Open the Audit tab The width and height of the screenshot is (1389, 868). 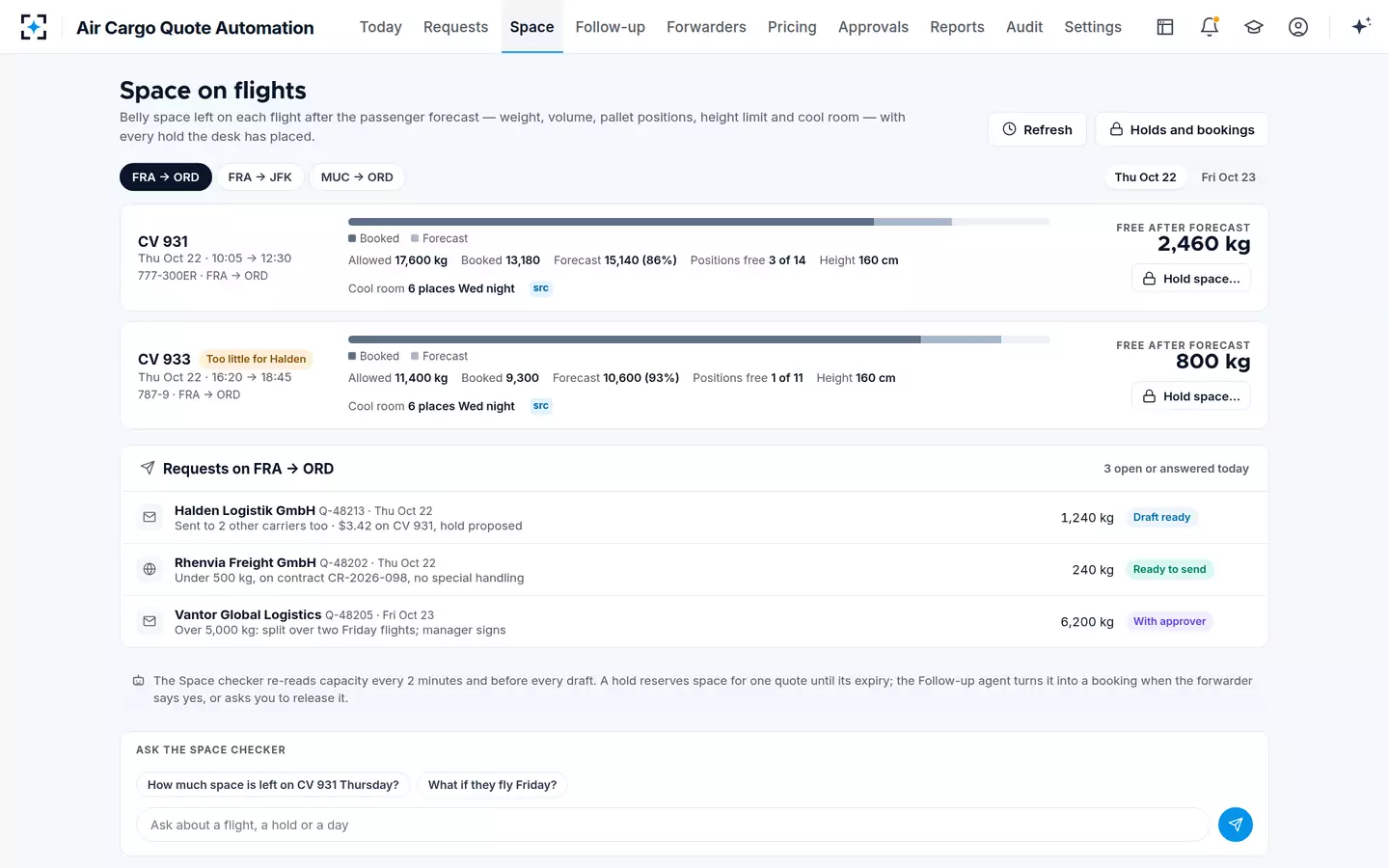(1024, 27)
